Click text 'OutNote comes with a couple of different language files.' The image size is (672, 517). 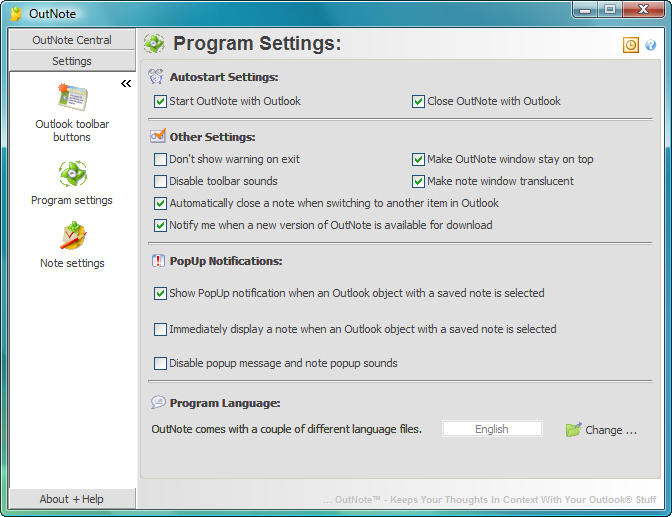point(286,429)
